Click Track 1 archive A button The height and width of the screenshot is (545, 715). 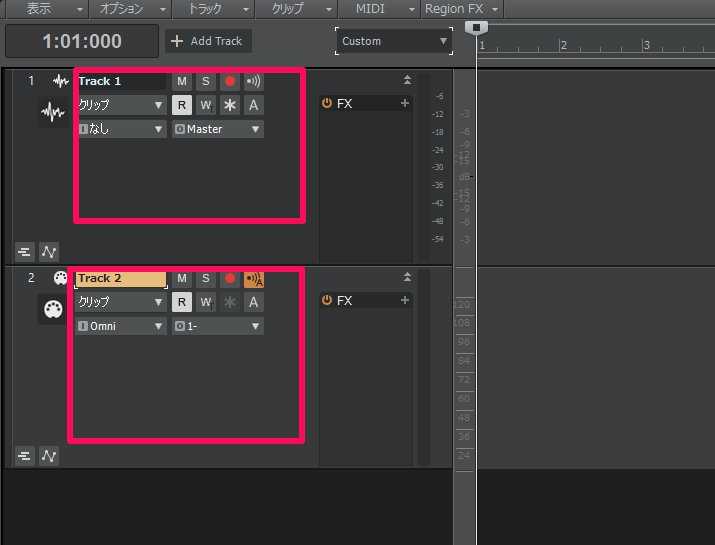[254, 105]
